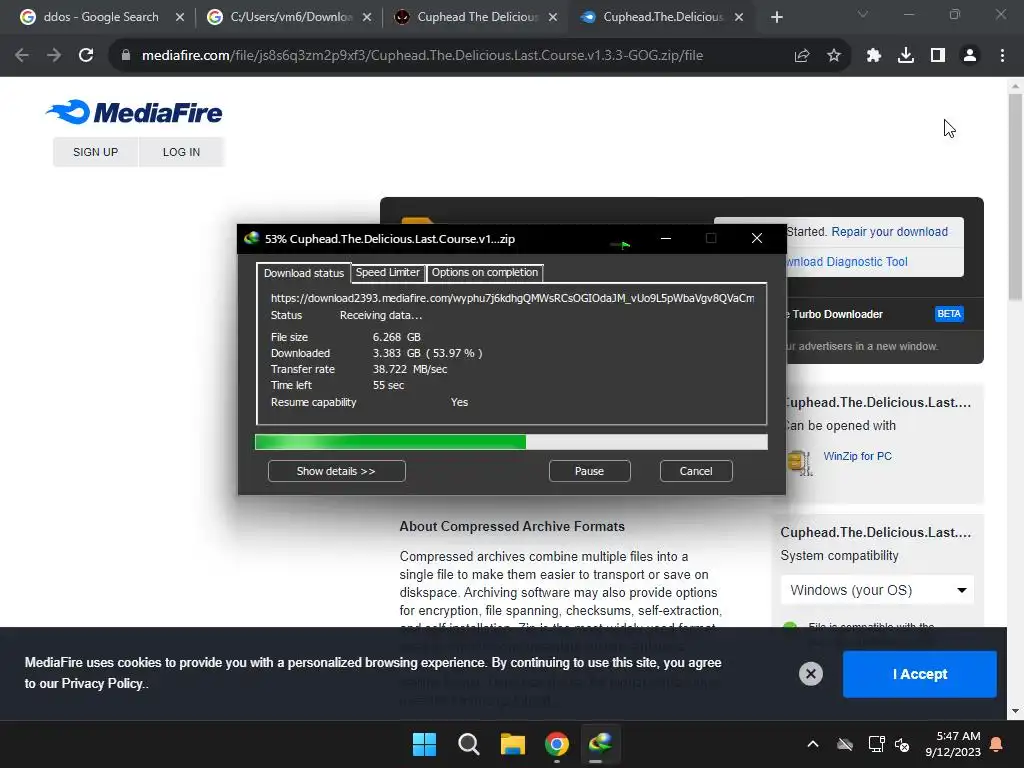Screen dimensions: 1024x768
Task: Click the MediaFire logo
Action: [134, 112]
